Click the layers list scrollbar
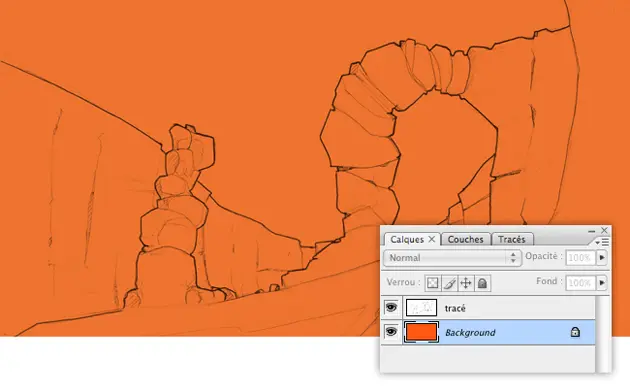 pos(602,333)
